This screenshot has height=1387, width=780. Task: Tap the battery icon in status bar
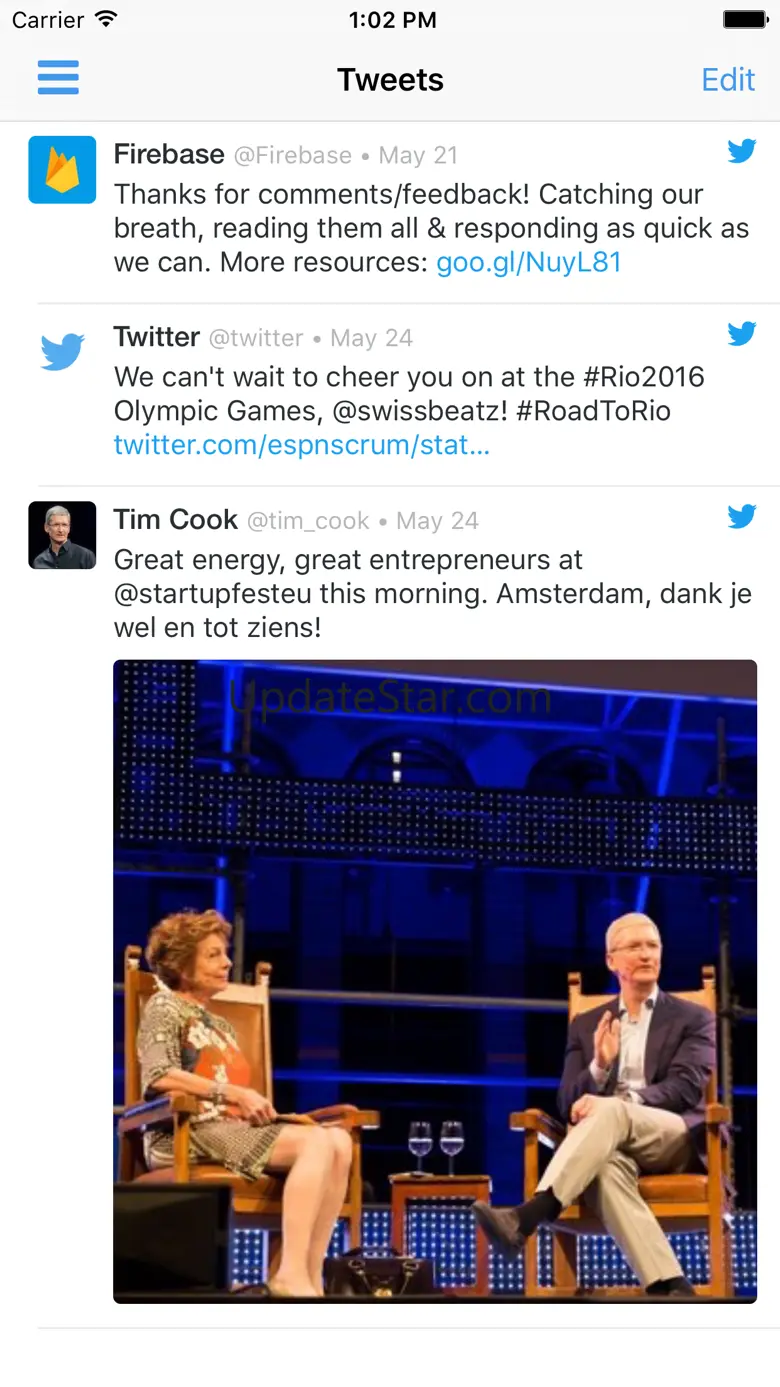(745, 20)
